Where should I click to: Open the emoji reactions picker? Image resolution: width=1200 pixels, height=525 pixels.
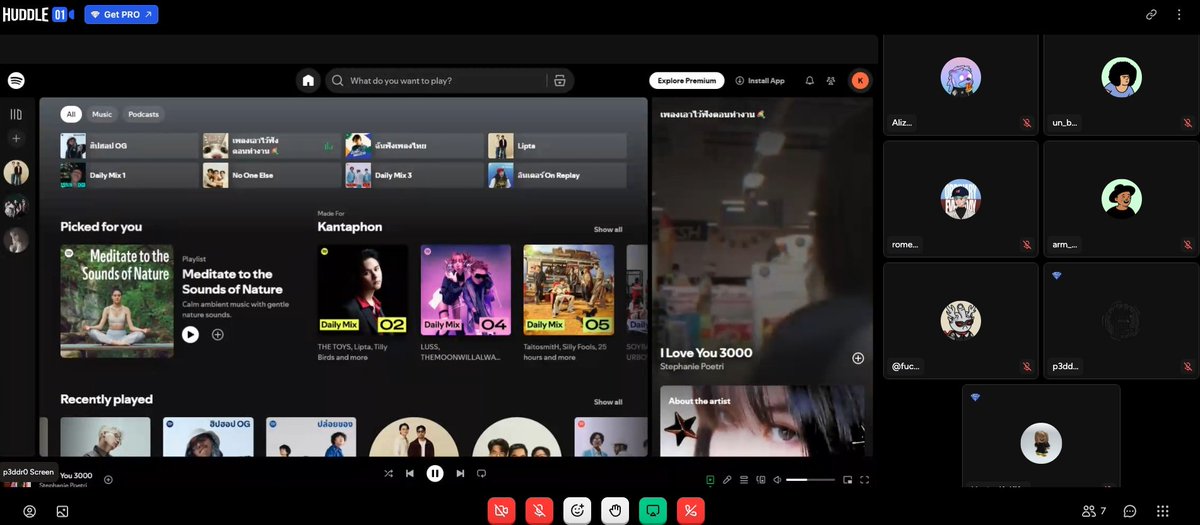(x=577, y=510)
